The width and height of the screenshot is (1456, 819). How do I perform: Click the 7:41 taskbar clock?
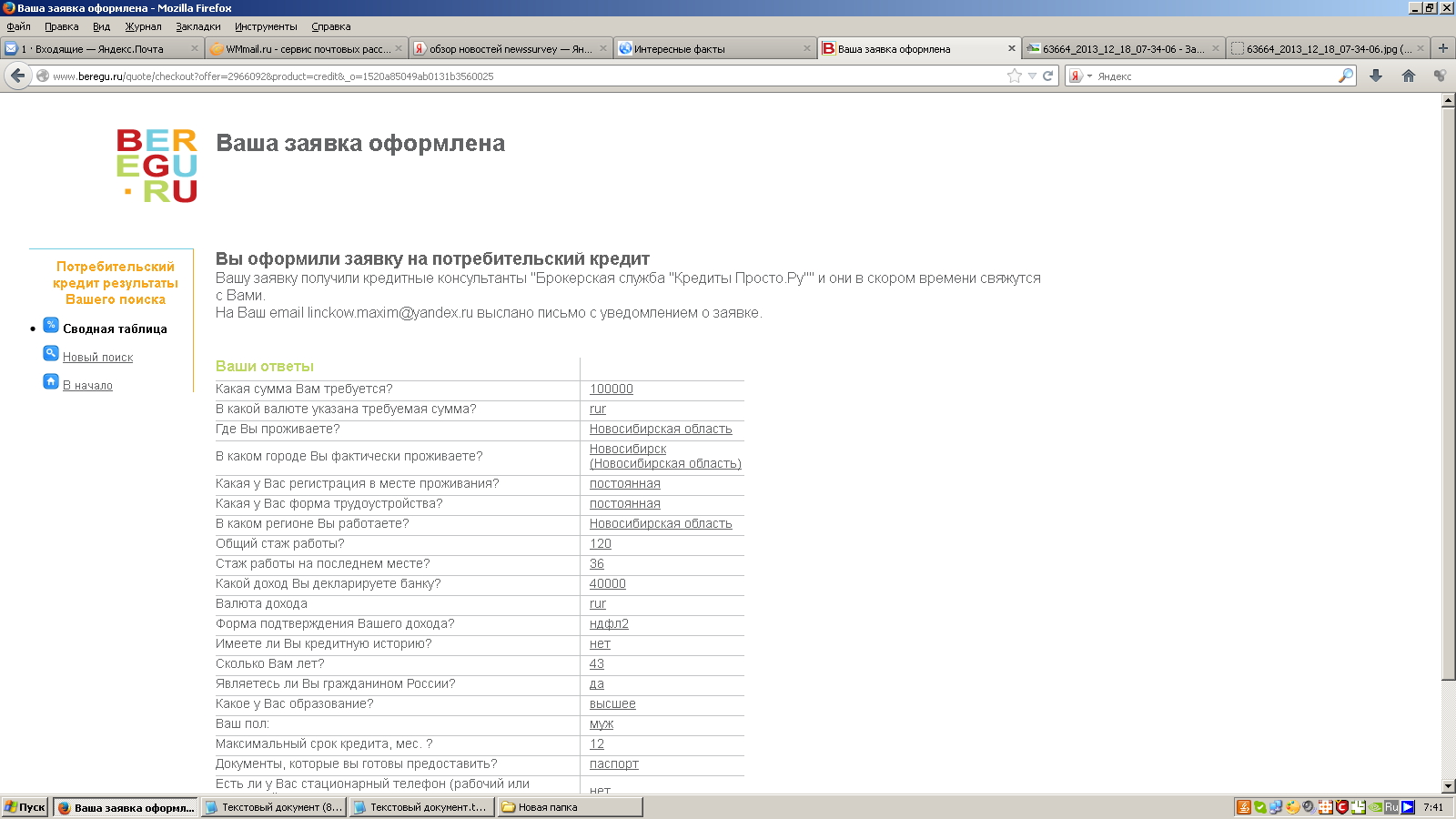point(1433,807)
